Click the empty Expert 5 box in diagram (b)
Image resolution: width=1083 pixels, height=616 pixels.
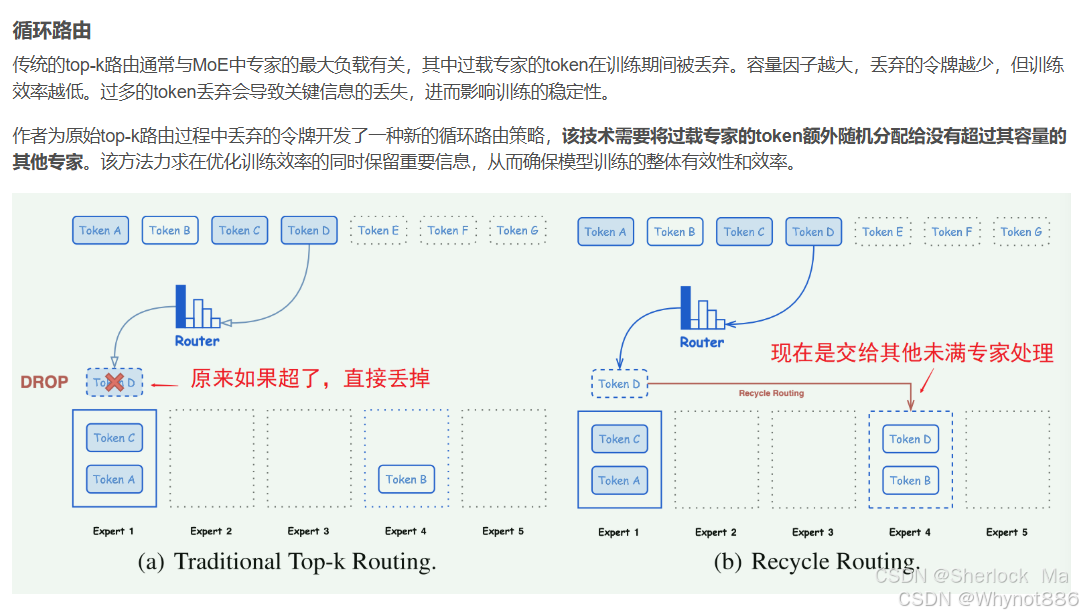tap(1008, 460)
